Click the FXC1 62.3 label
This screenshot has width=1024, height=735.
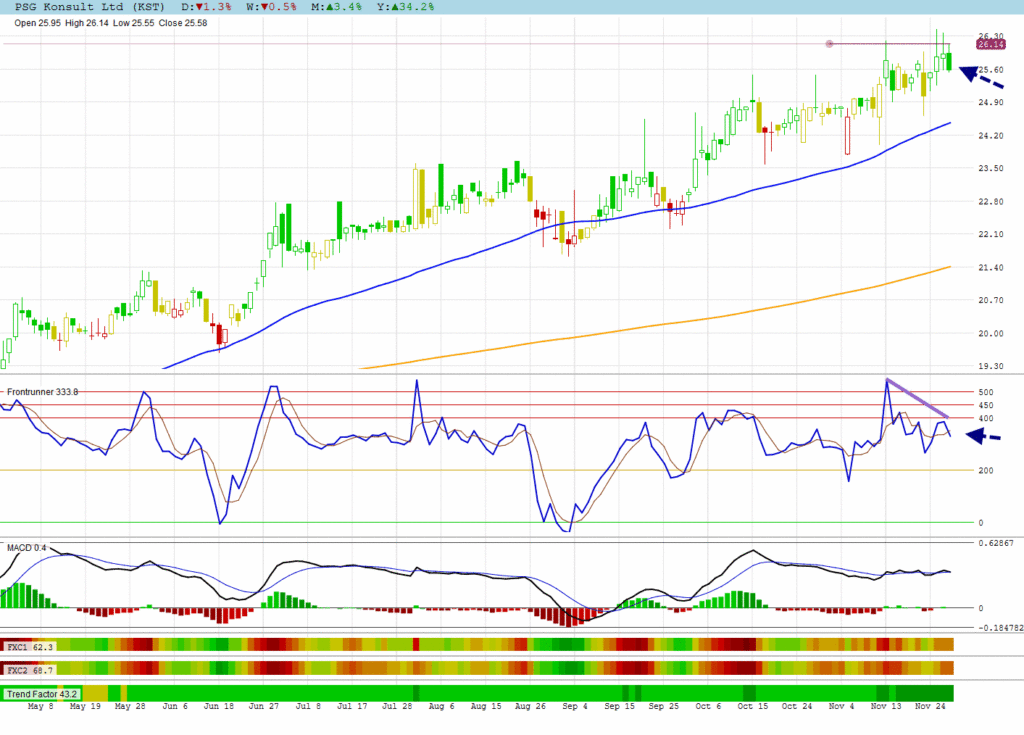coord(30,647)
